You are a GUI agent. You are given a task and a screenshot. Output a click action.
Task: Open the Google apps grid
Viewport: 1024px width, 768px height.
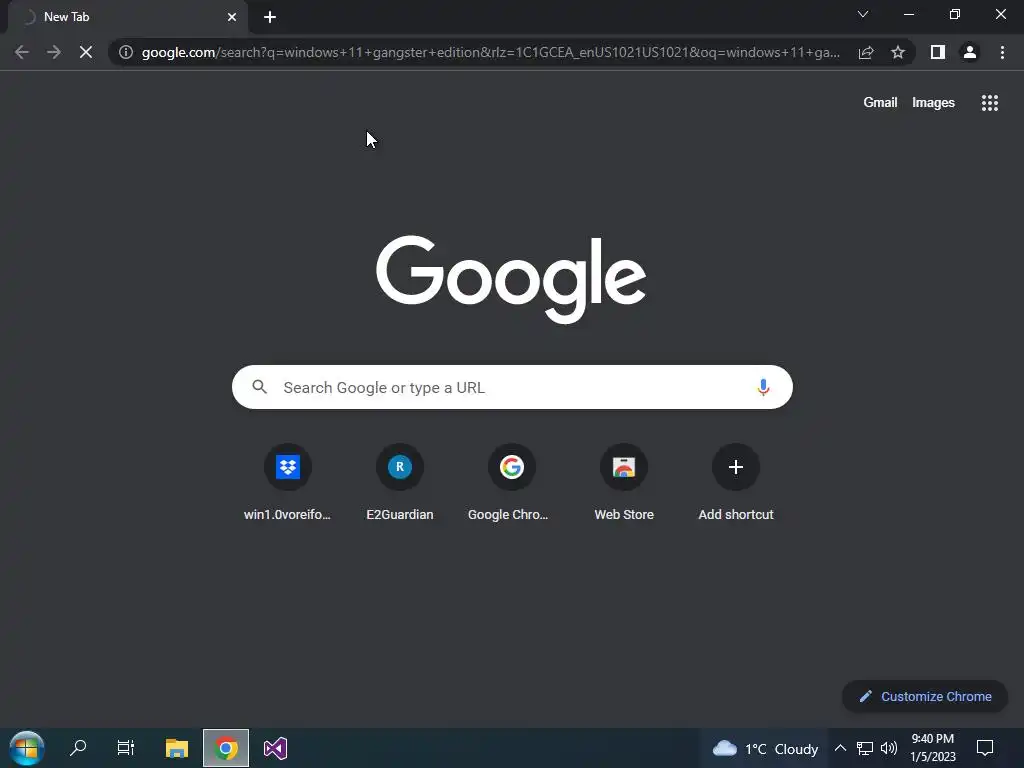tap(990, 103)
